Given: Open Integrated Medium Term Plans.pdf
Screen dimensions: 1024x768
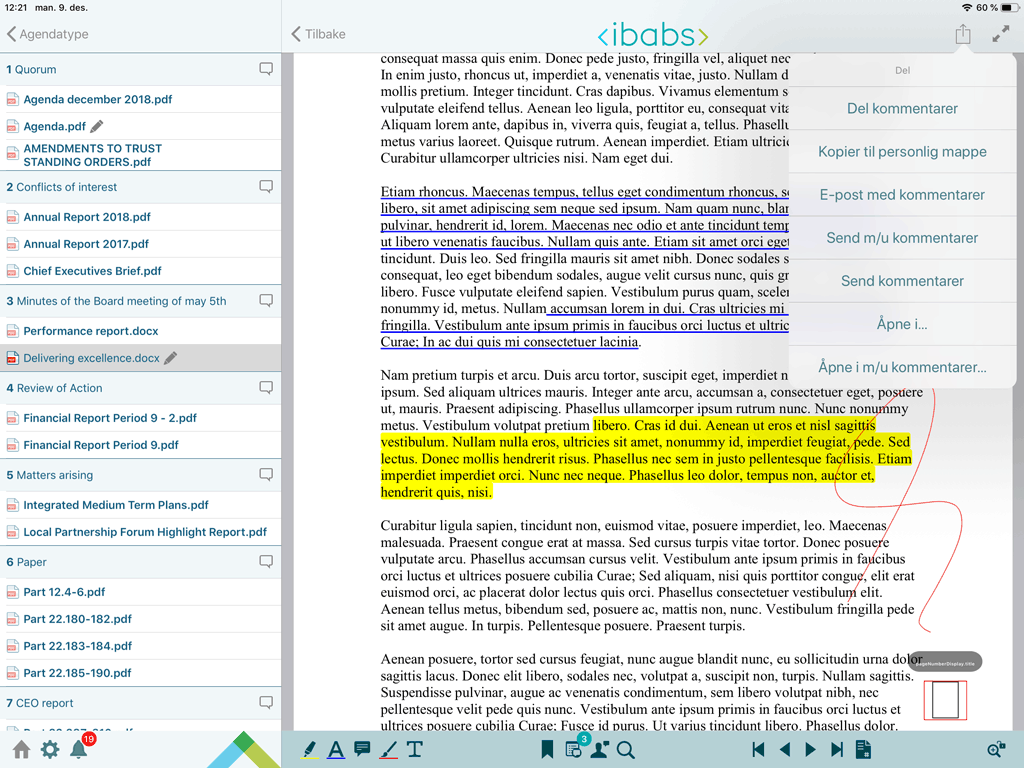Looking at the screenshot, I should (x=140, y=505).
